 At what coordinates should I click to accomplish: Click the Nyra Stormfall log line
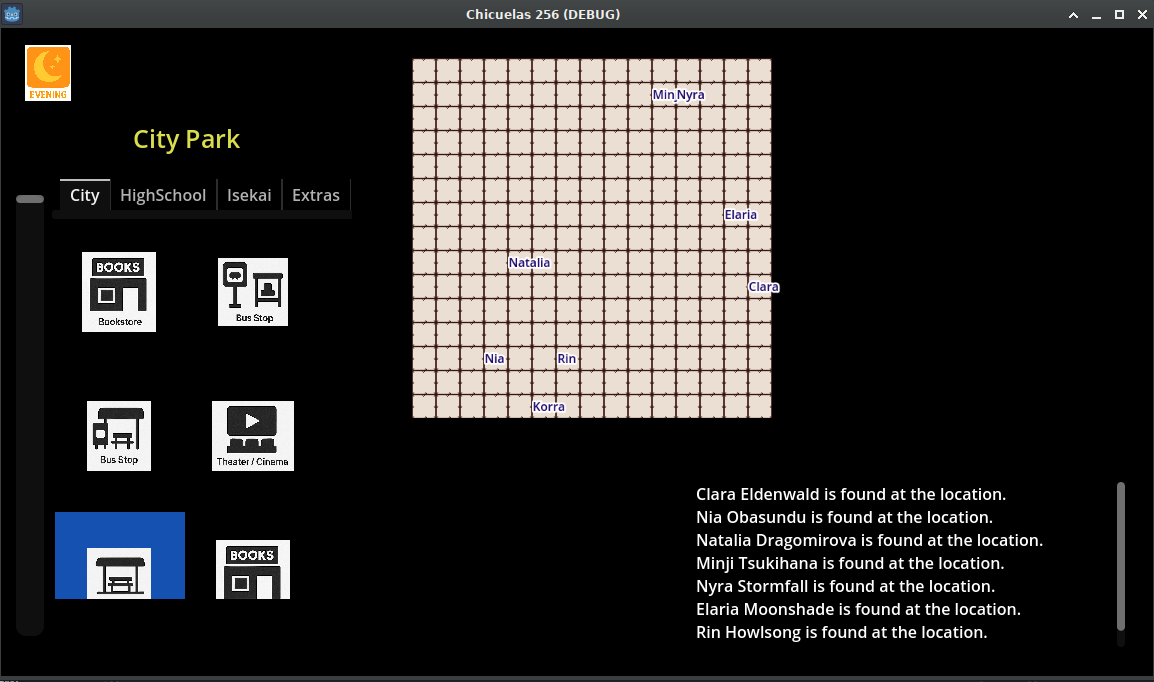pos(846,586)
